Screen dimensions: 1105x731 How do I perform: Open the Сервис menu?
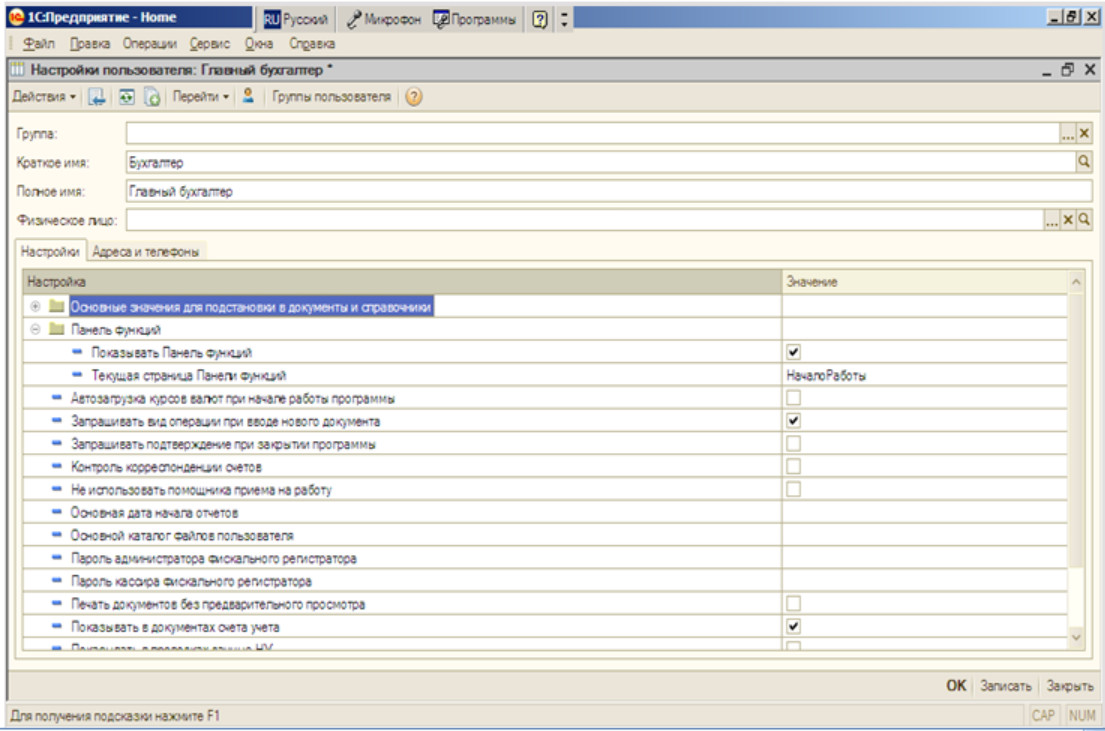pyautogui.click(x=209, y=44)
